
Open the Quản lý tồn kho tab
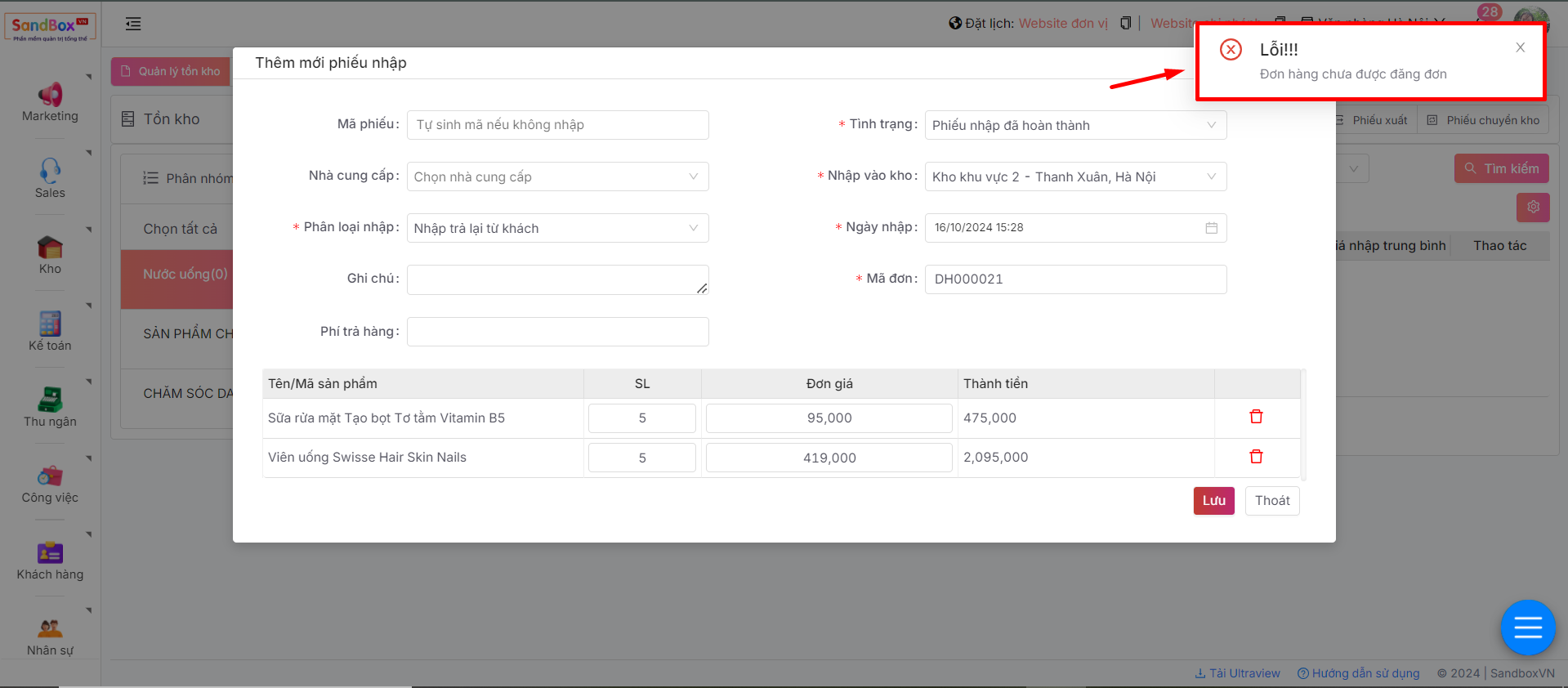point(171,71)
